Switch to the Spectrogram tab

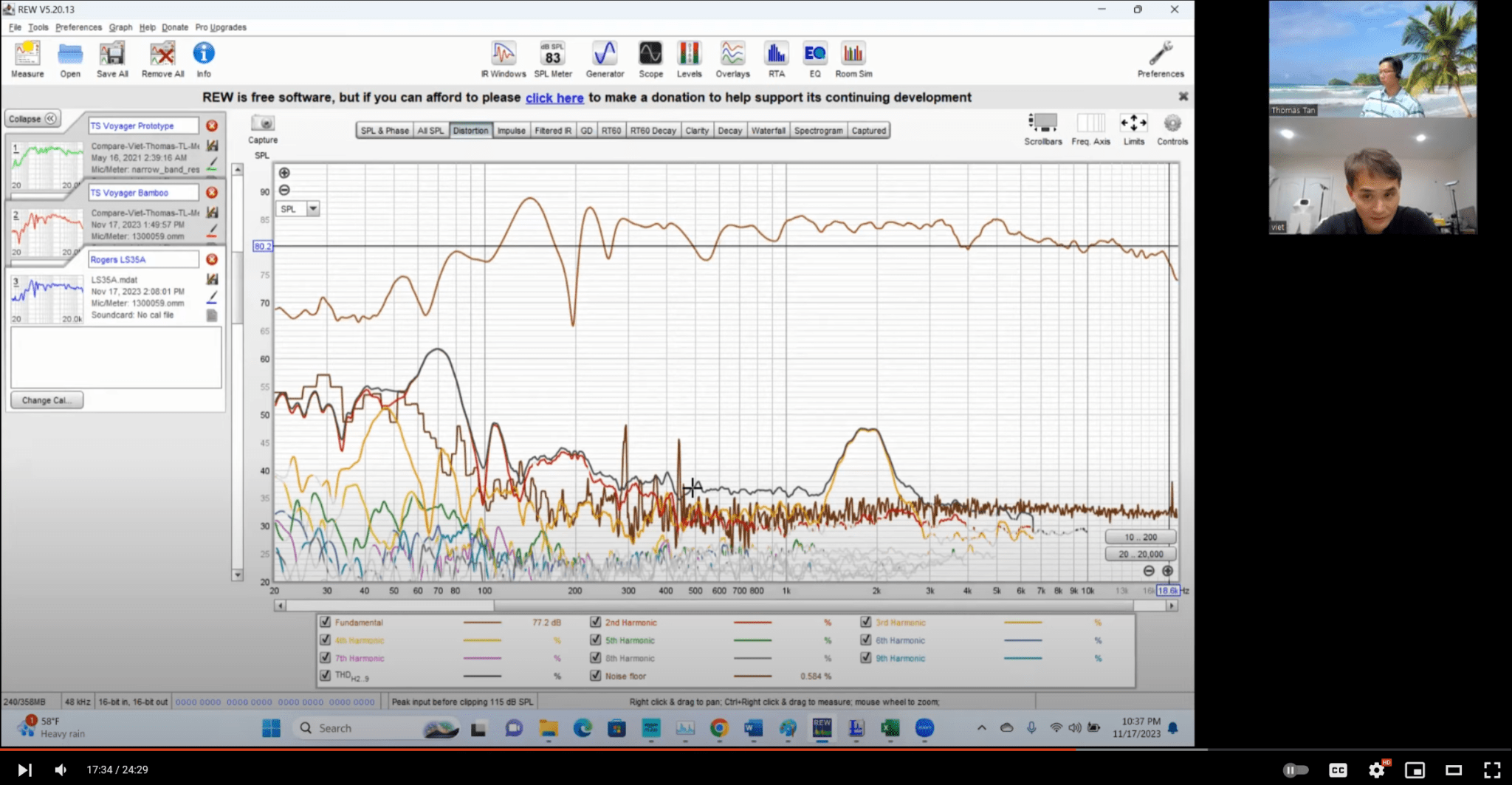818,131
